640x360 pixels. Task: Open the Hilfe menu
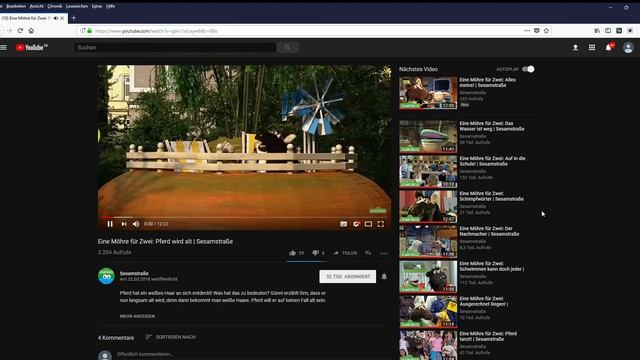111,6
